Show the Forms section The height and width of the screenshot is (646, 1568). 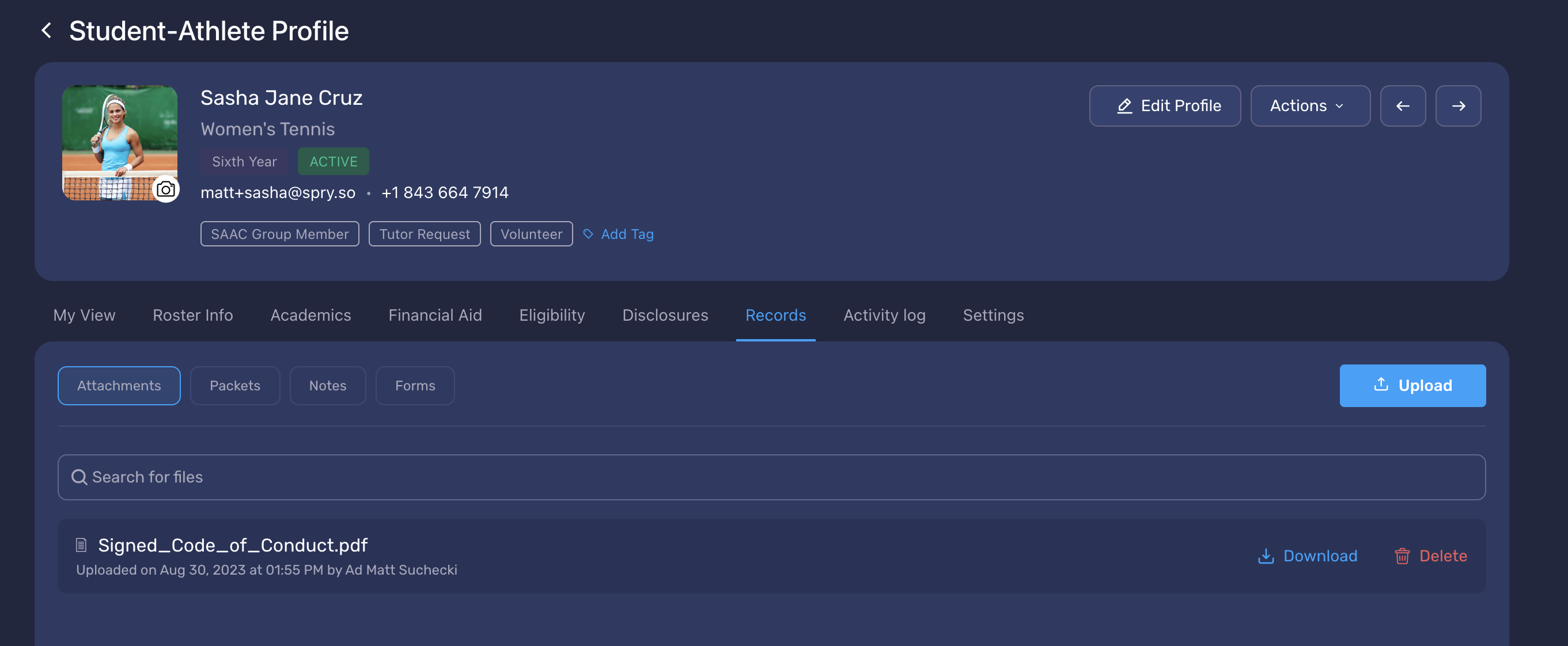pos(415,386)
